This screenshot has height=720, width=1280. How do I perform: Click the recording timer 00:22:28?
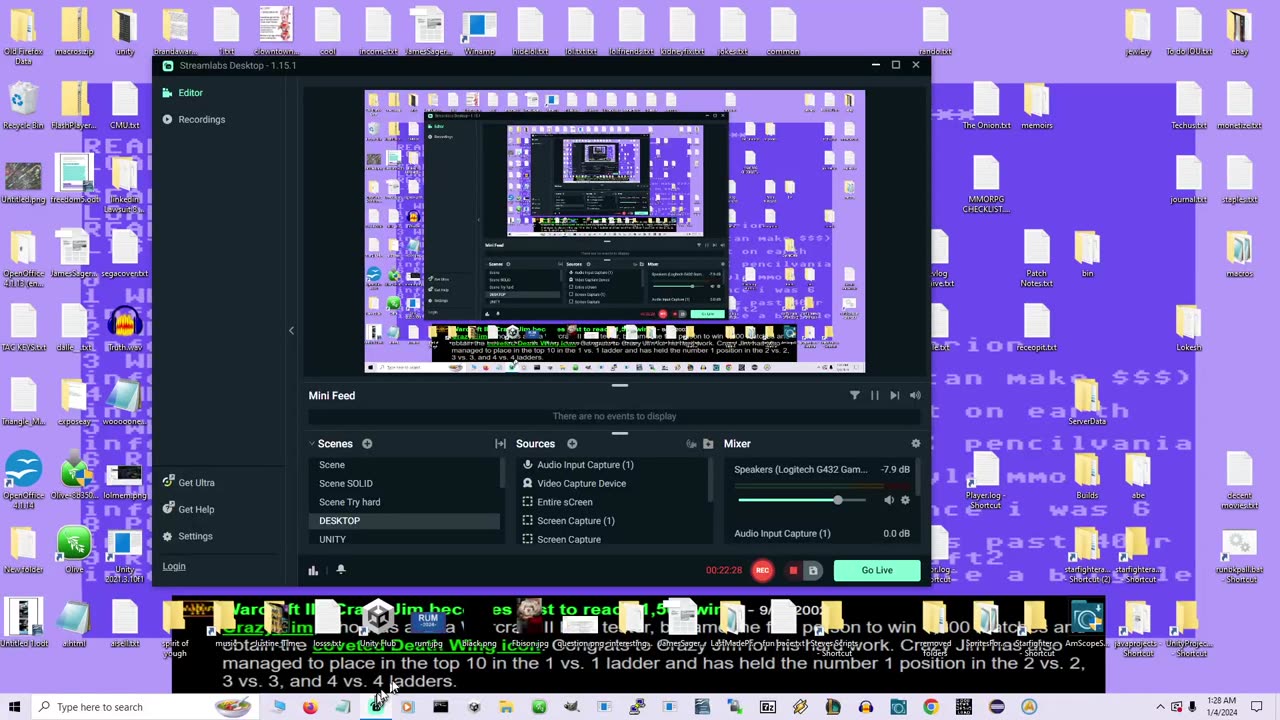(724, 570)
